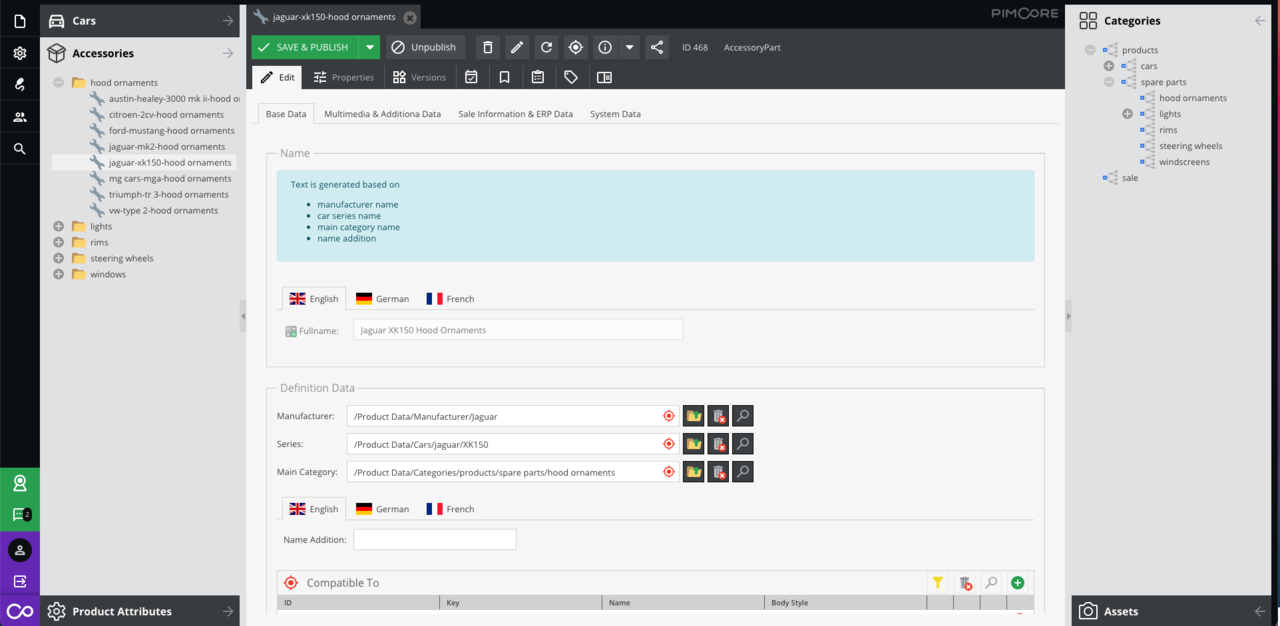This screenshot has width=1280, height=626.
Task: Open the notes clipboard tab icon
Action: (538, 77)
